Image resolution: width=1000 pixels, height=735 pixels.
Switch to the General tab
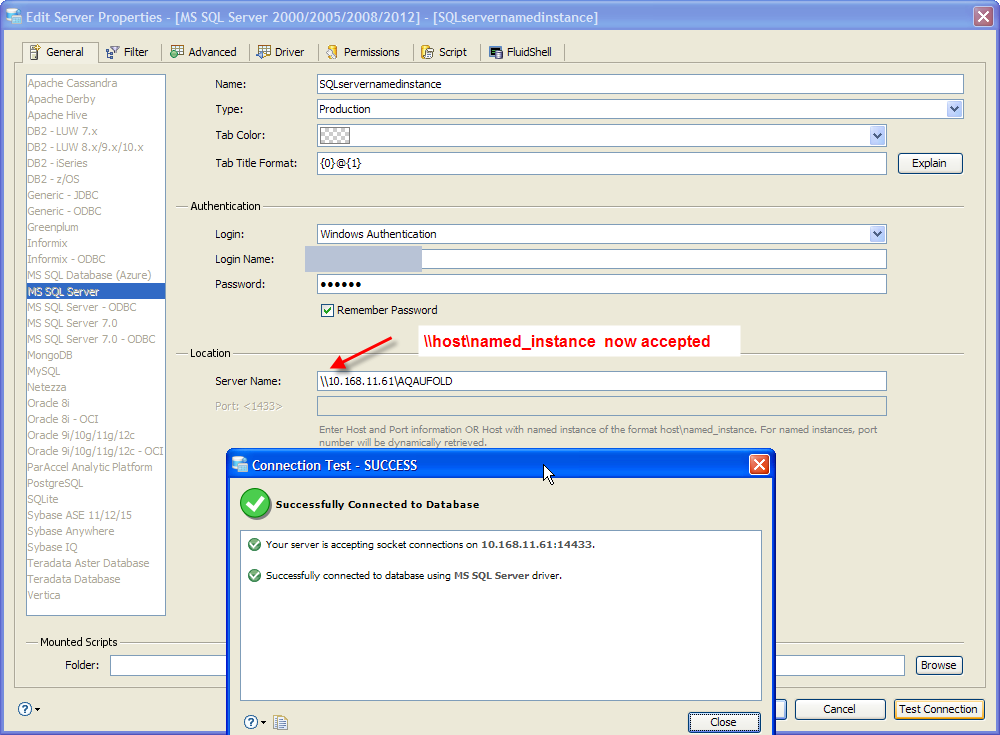click(60, 52)
